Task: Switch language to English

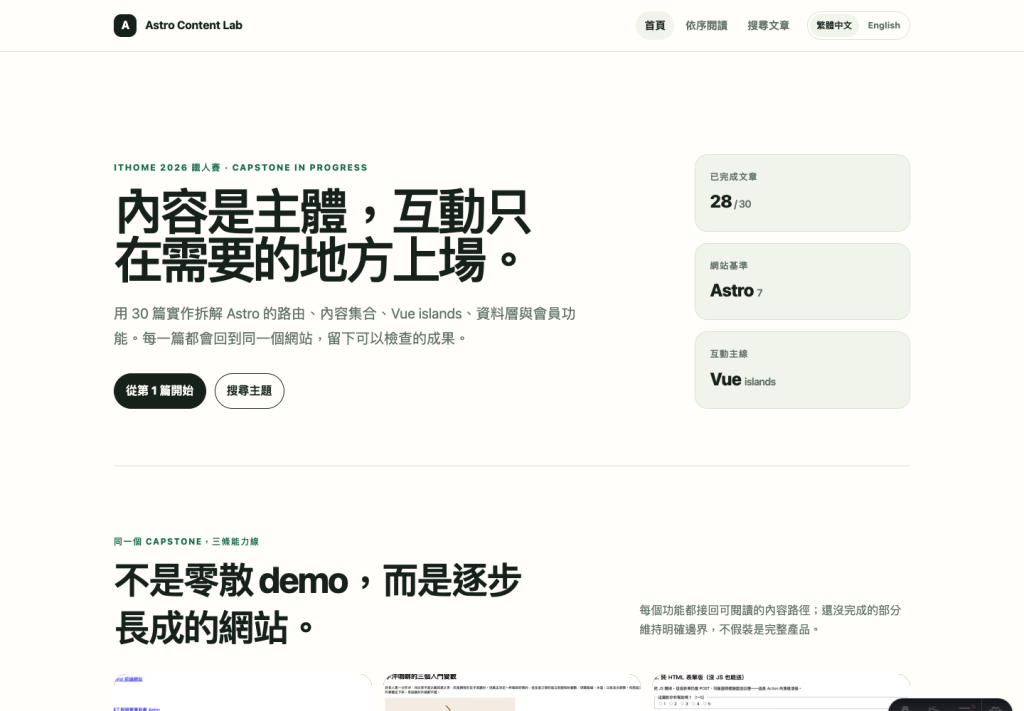Action: (884, 25)
